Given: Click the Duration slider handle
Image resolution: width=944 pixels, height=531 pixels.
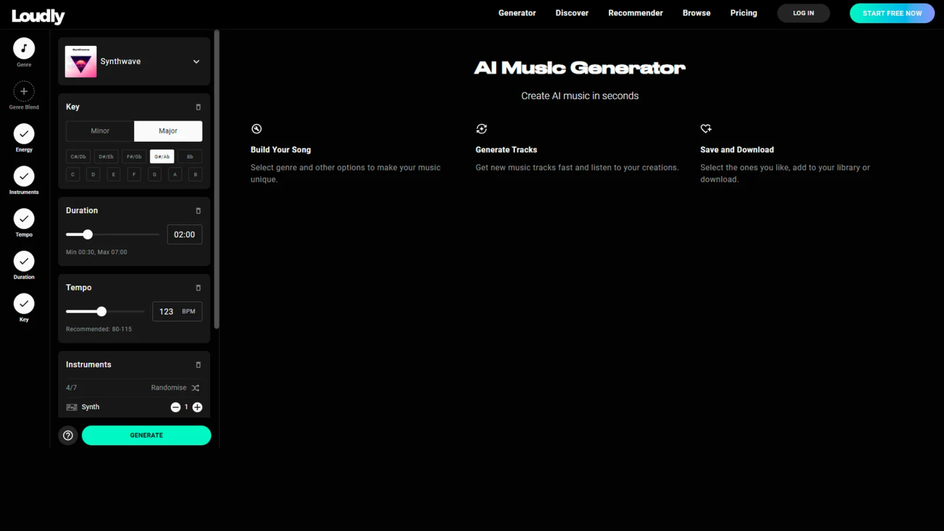Looking at the screenshot, I should pyautogui.click(x=88, y=235).
